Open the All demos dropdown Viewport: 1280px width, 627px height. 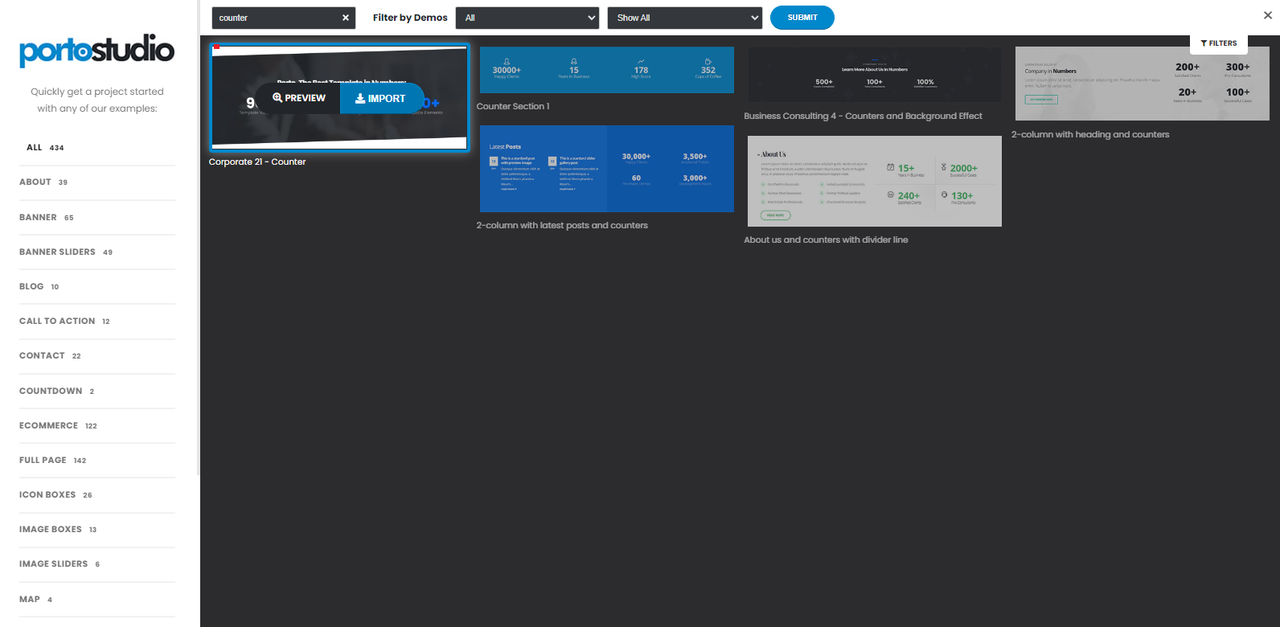coord(527,18)
